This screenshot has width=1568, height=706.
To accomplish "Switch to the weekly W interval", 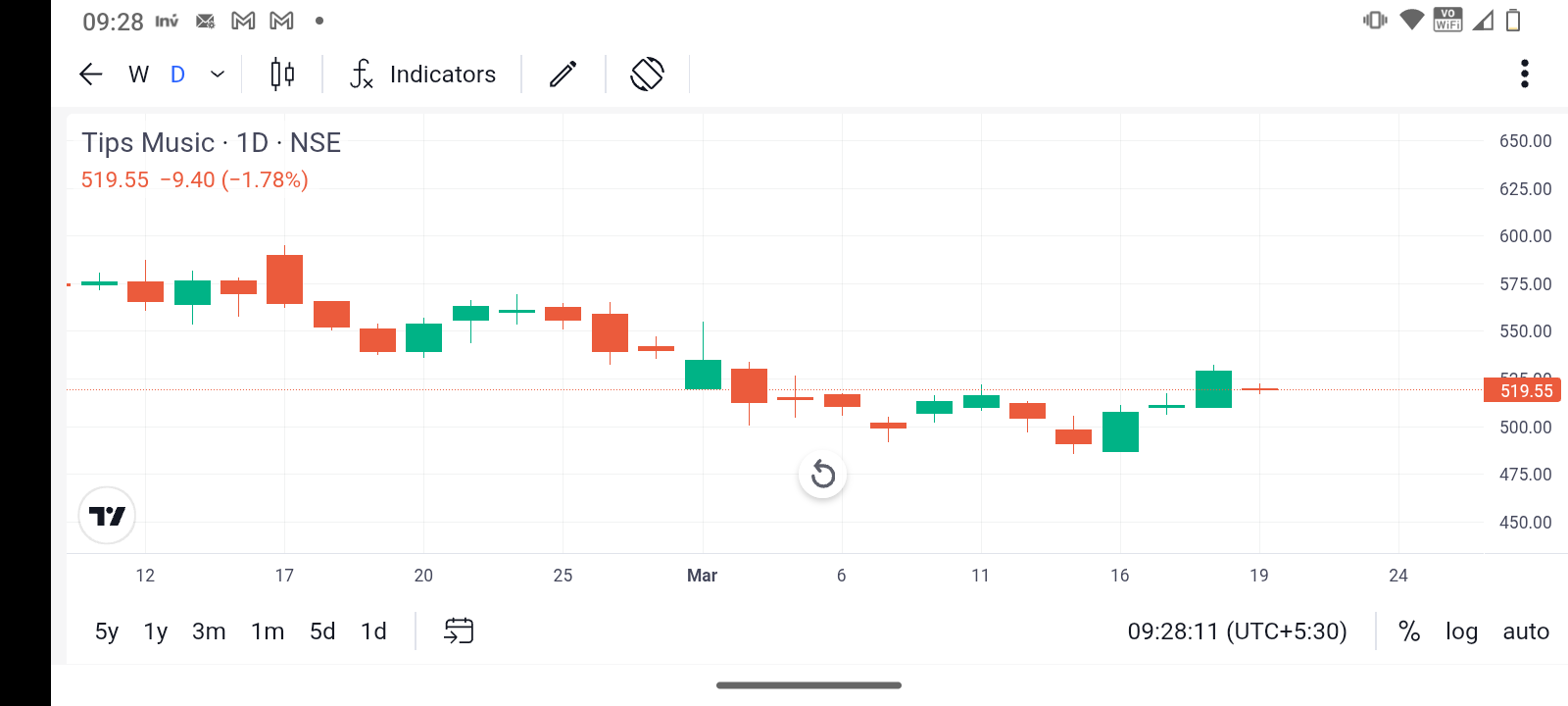I will [138, 75].
